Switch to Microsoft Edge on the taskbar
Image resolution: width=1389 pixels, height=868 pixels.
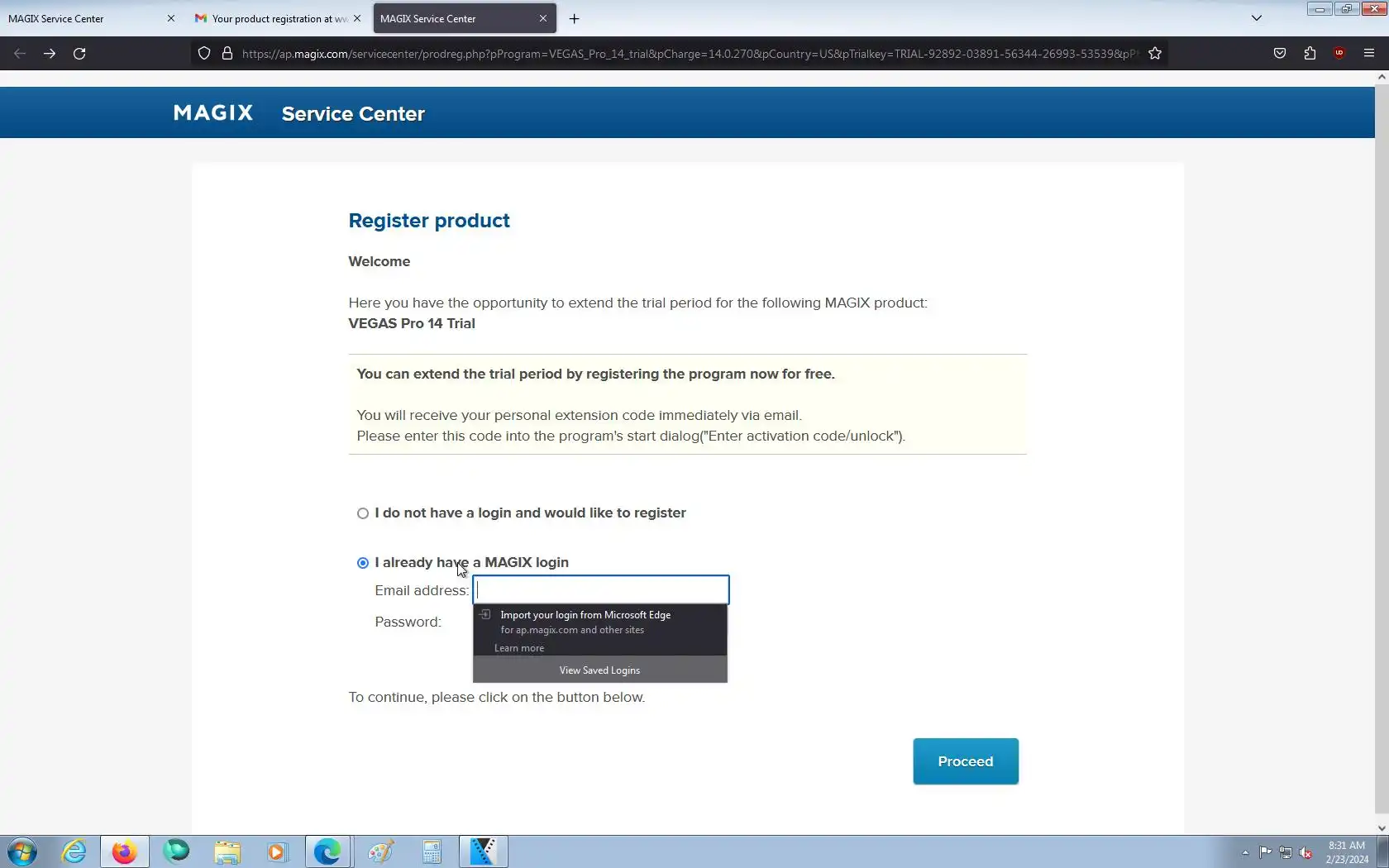[x=328, y=851]
